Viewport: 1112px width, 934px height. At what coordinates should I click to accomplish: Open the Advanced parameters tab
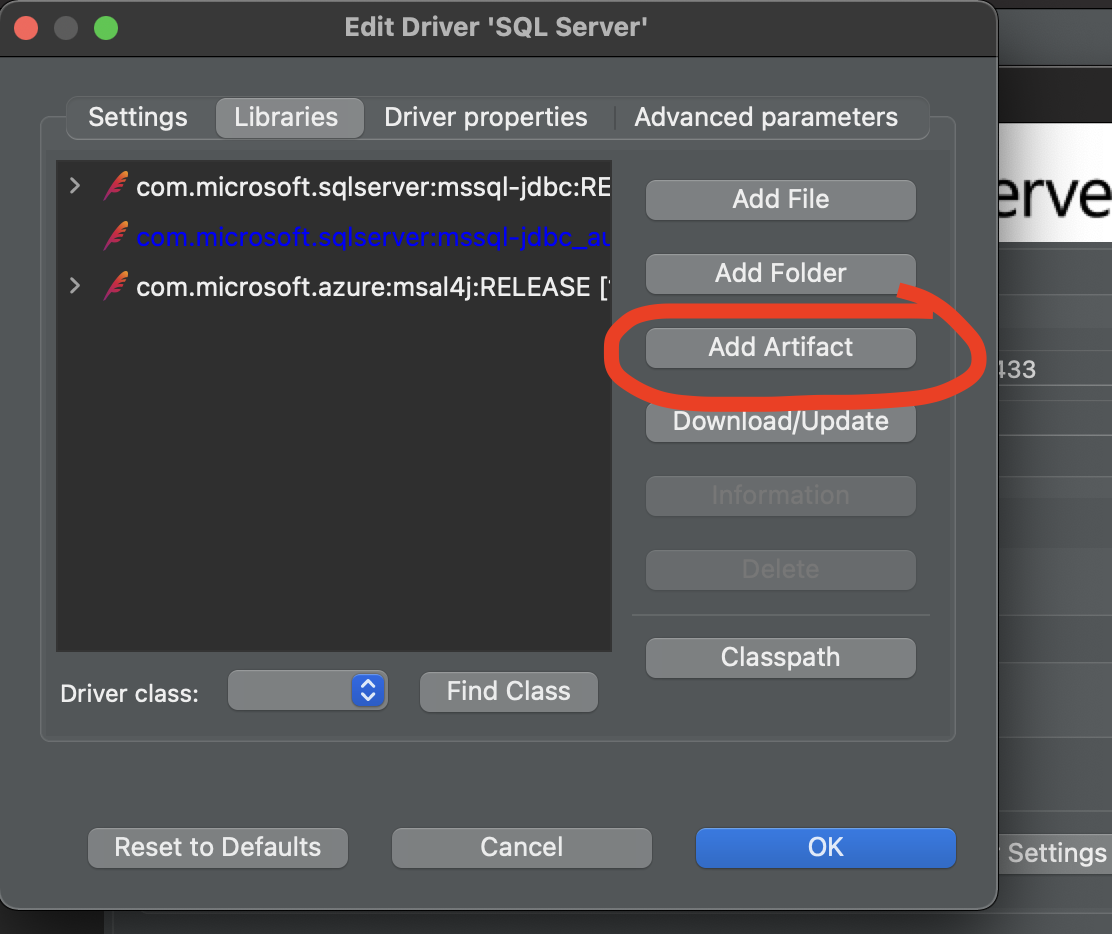765,117
